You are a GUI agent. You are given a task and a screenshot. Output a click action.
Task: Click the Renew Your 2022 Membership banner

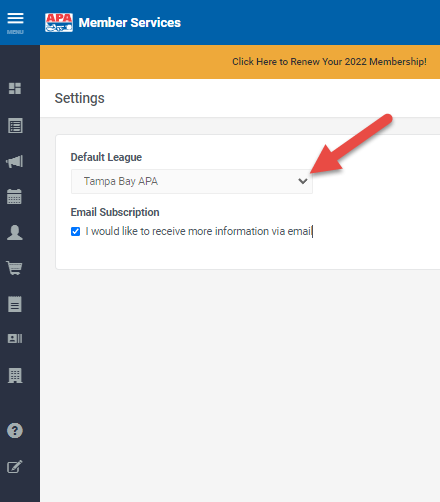[x=329, y=62]
